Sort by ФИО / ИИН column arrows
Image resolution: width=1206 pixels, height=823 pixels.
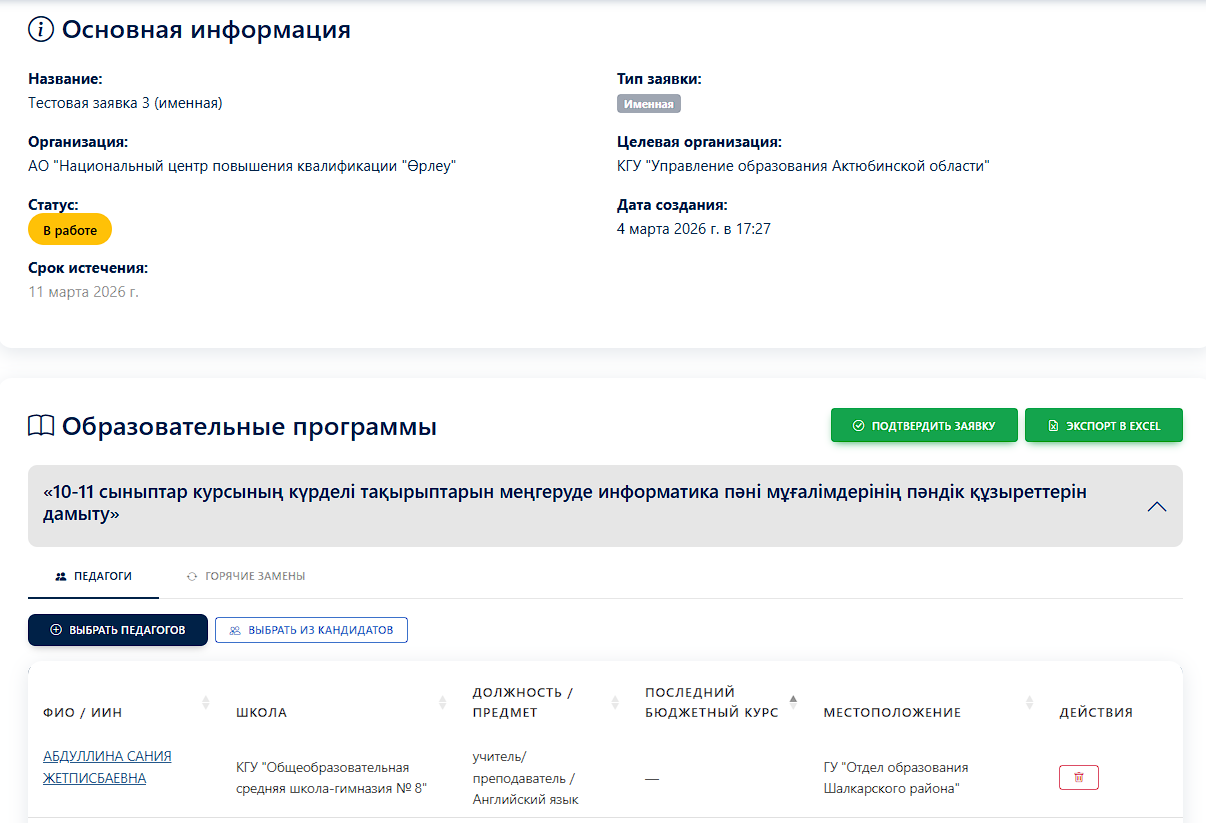206,703
